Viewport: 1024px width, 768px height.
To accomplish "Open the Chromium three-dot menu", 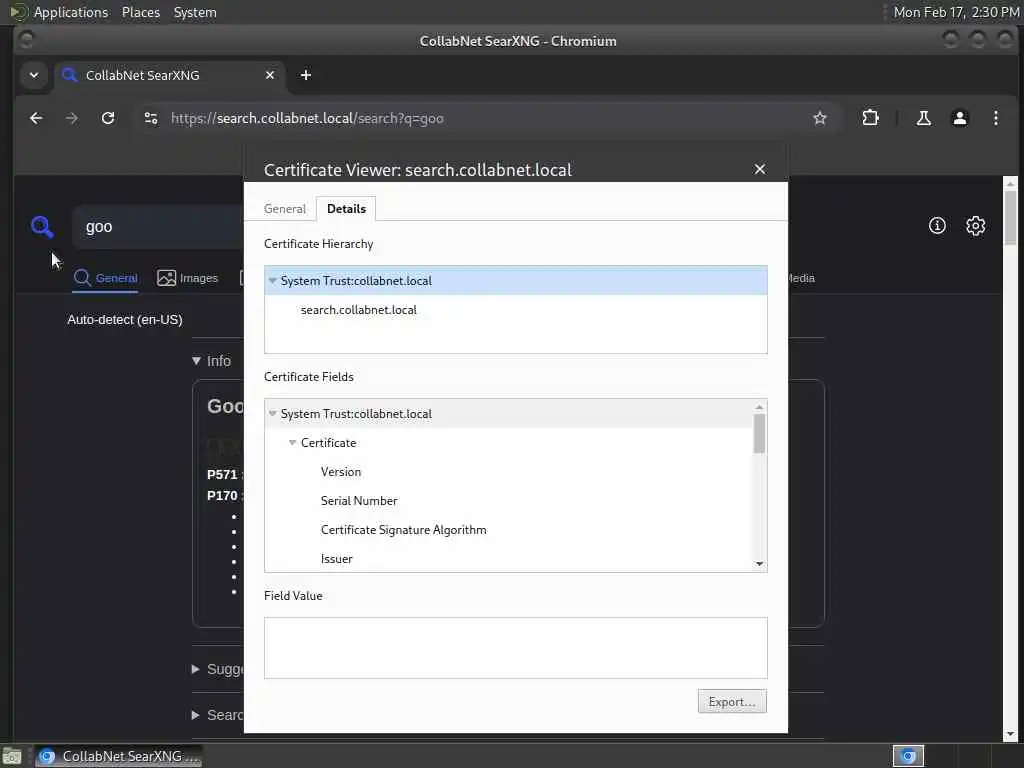I will point(995,118).
